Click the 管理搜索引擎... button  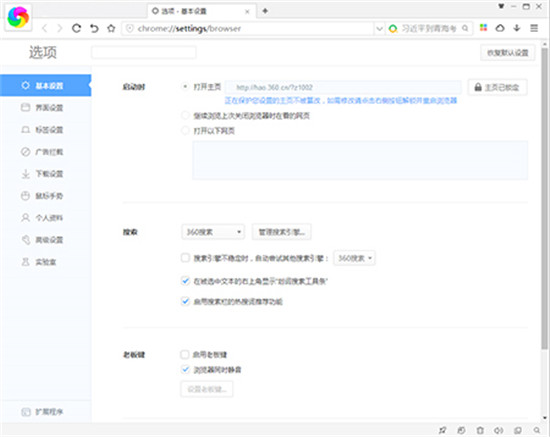pyautogui.click(x=281, y=232)
